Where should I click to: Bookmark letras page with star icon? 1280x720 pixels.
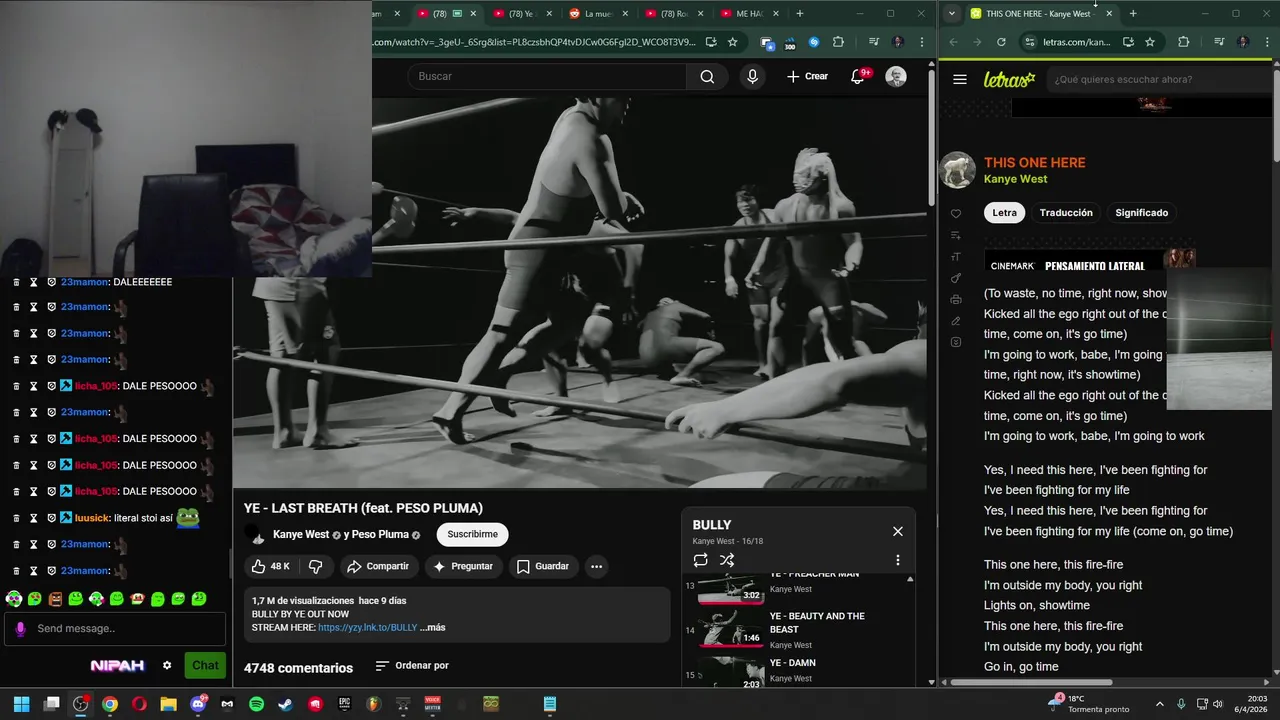click(x=1150, y=42)
